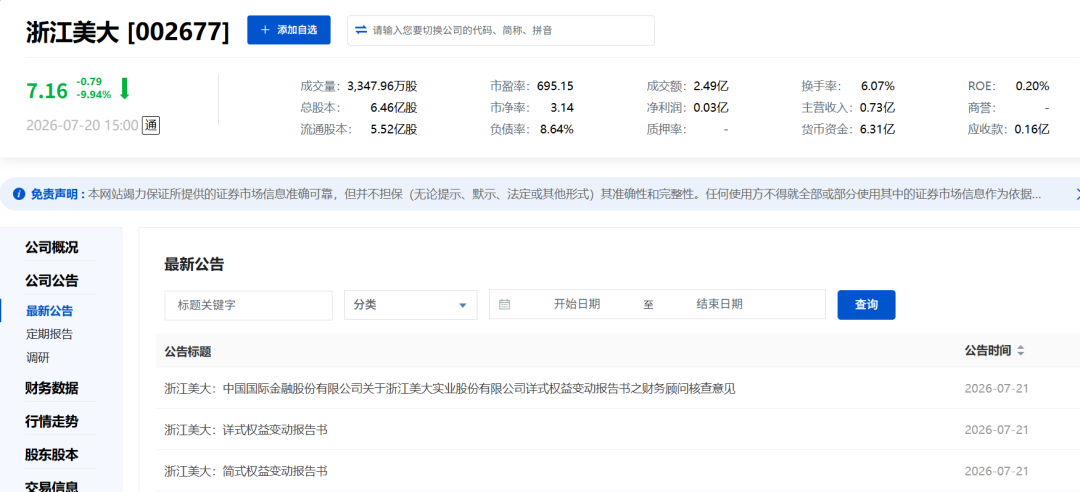1080x492 pixels.
Task: Click the 货币资金 value 6.31亿
Action: click(877, 129)
